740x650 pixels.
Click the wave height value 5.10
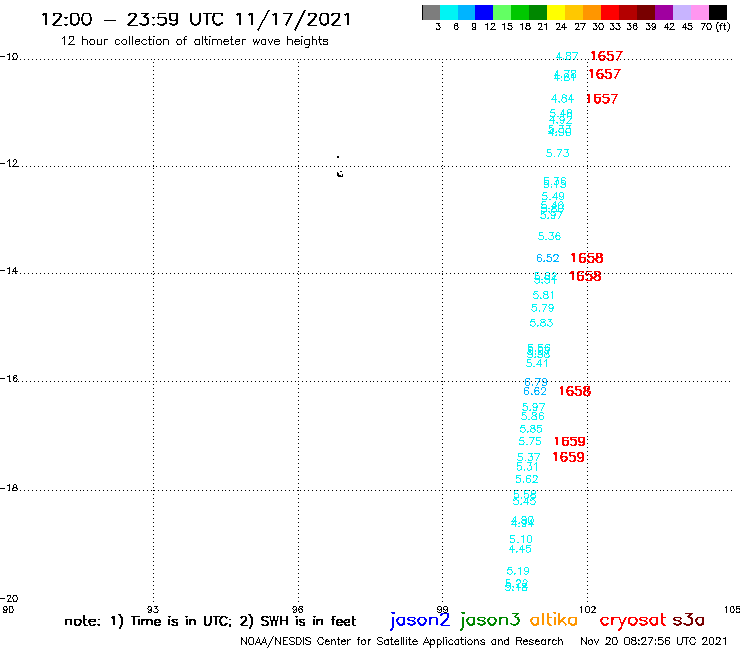521,539
